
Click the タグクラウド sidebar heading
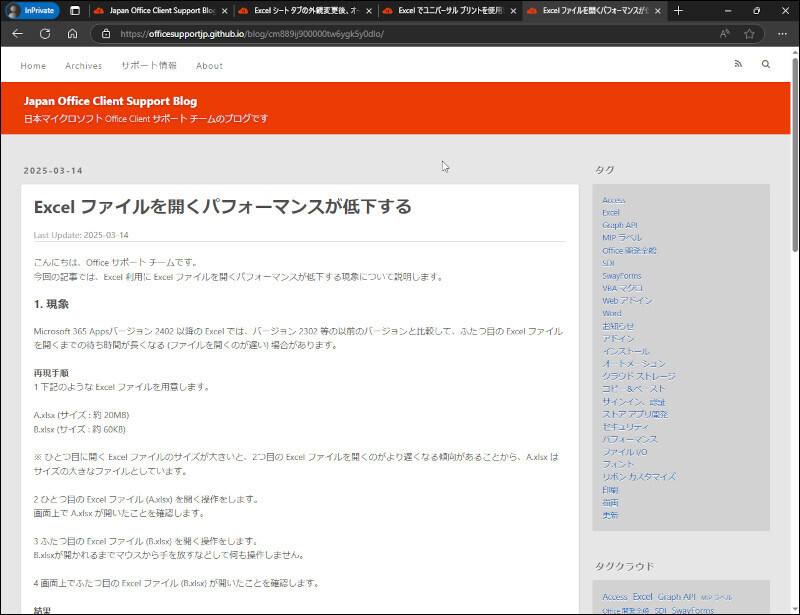point(624,566)
